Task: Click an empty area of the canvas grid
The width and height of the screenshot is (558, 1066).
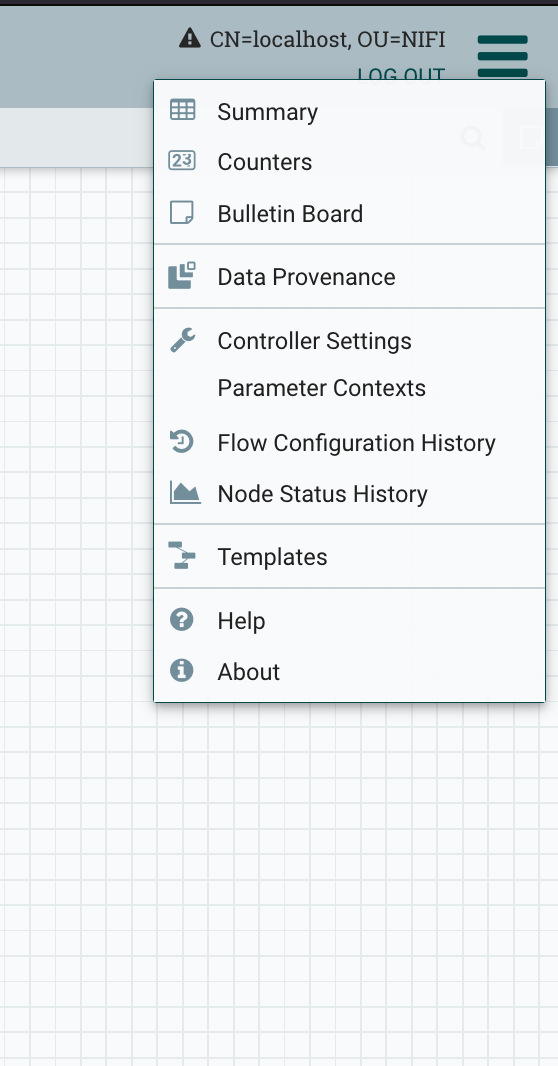Action: point(272,884)
